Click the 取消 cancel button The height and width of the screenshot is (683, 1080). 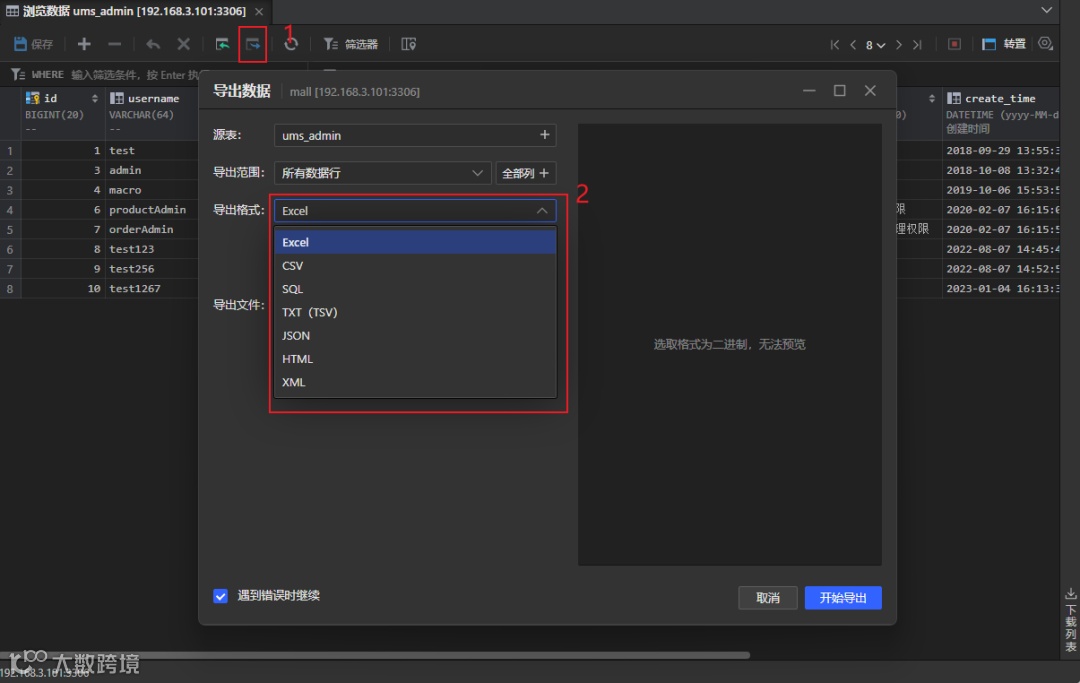click(767, 598)
